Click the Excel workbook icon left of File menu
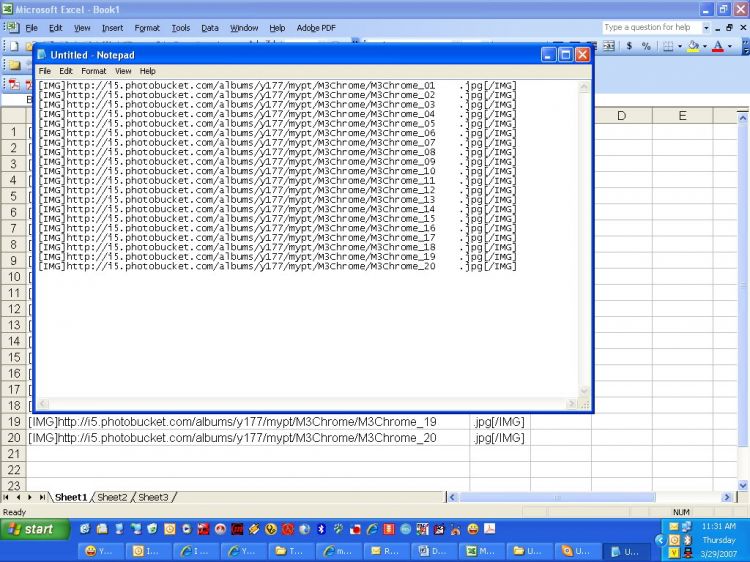750x562 pixels. pyautogui.click(x=12, y=27)
